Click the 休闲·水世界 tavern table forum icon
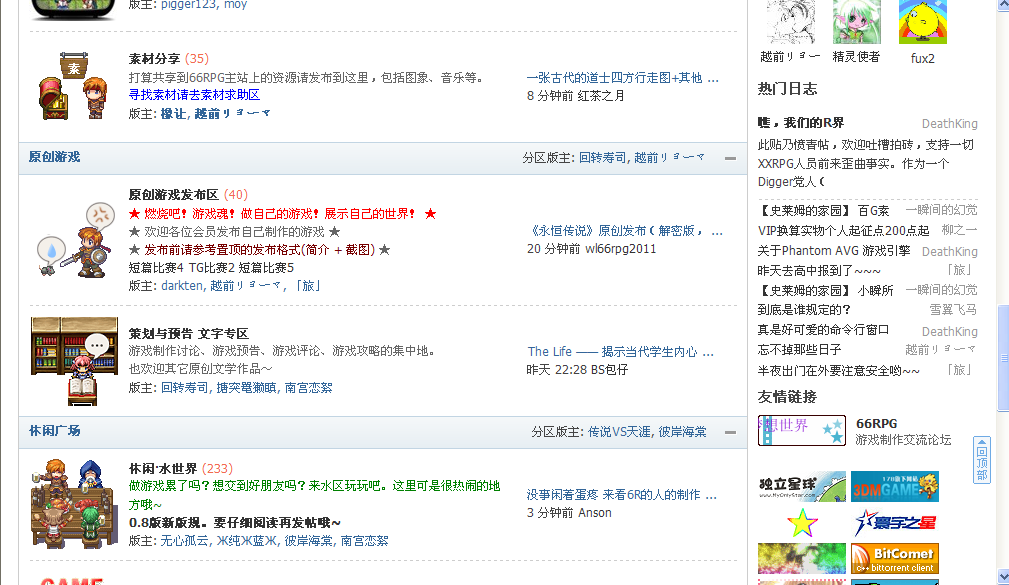This screenshot has width=1009, height=585. (x=75, y=503)
